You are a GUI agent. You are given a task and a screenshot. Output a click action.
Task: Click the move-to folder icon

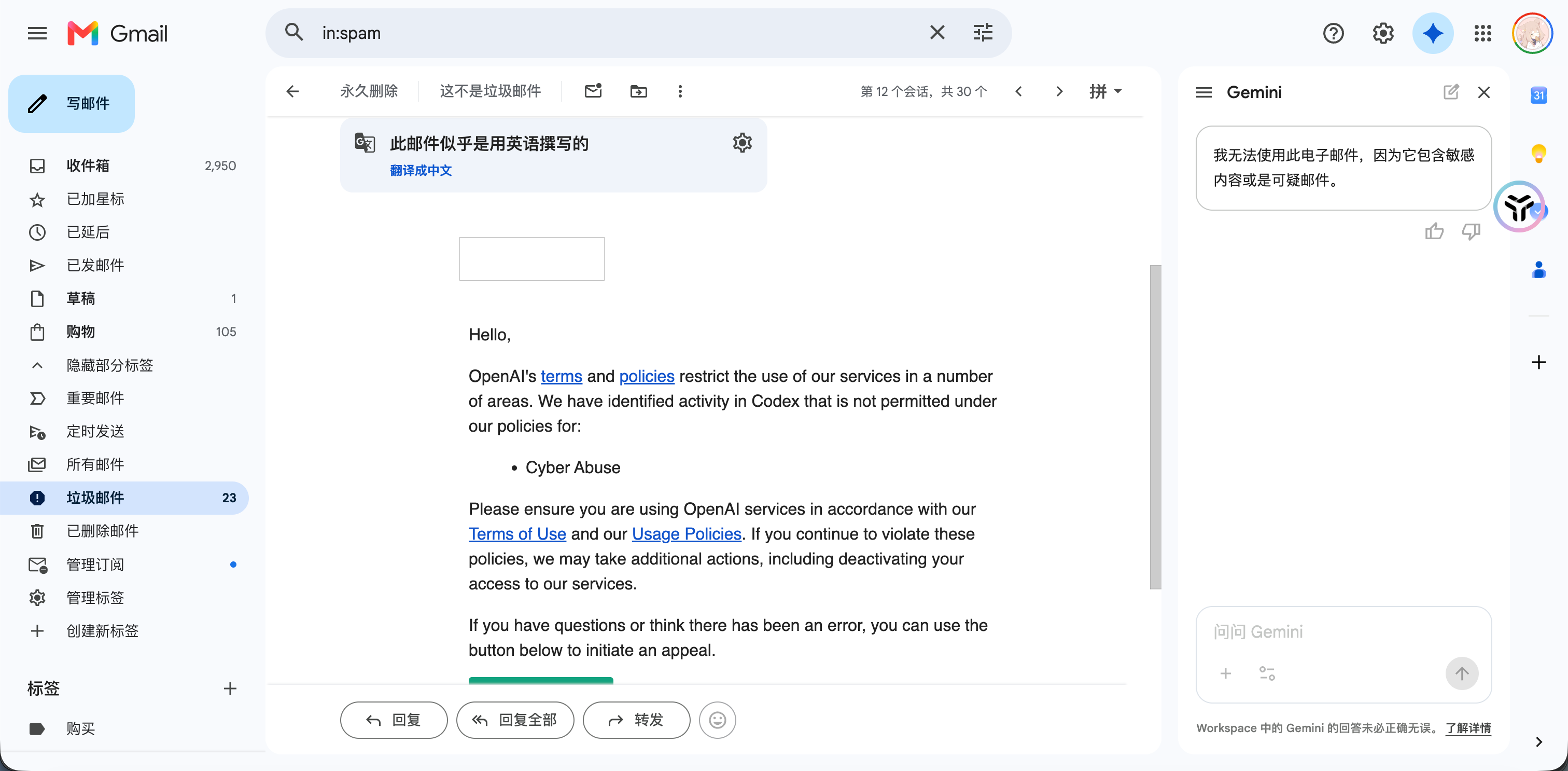(x=638, y=91)
